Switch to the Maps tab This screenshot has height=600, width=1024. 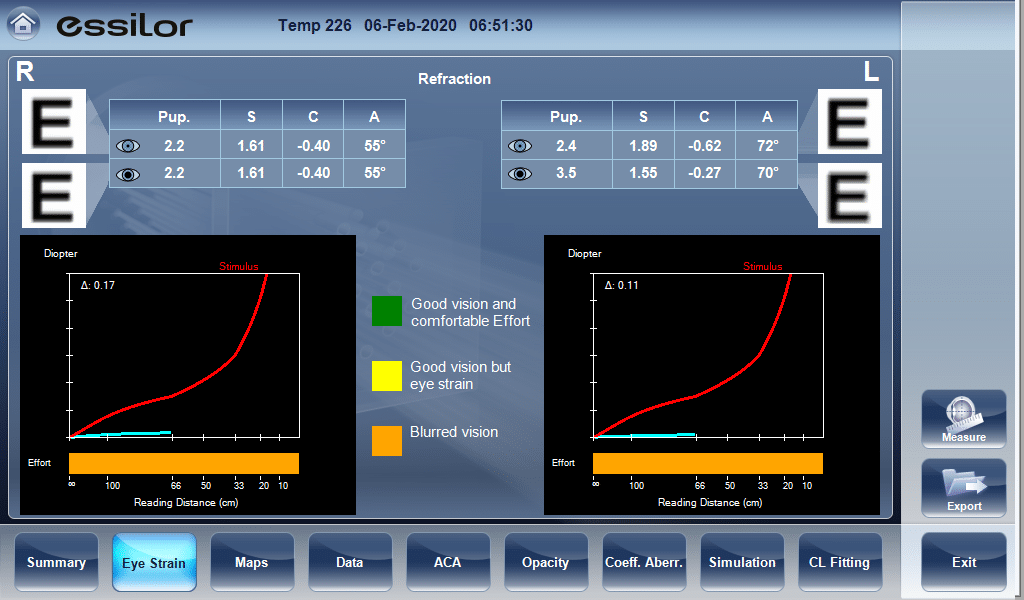[252, 562]
